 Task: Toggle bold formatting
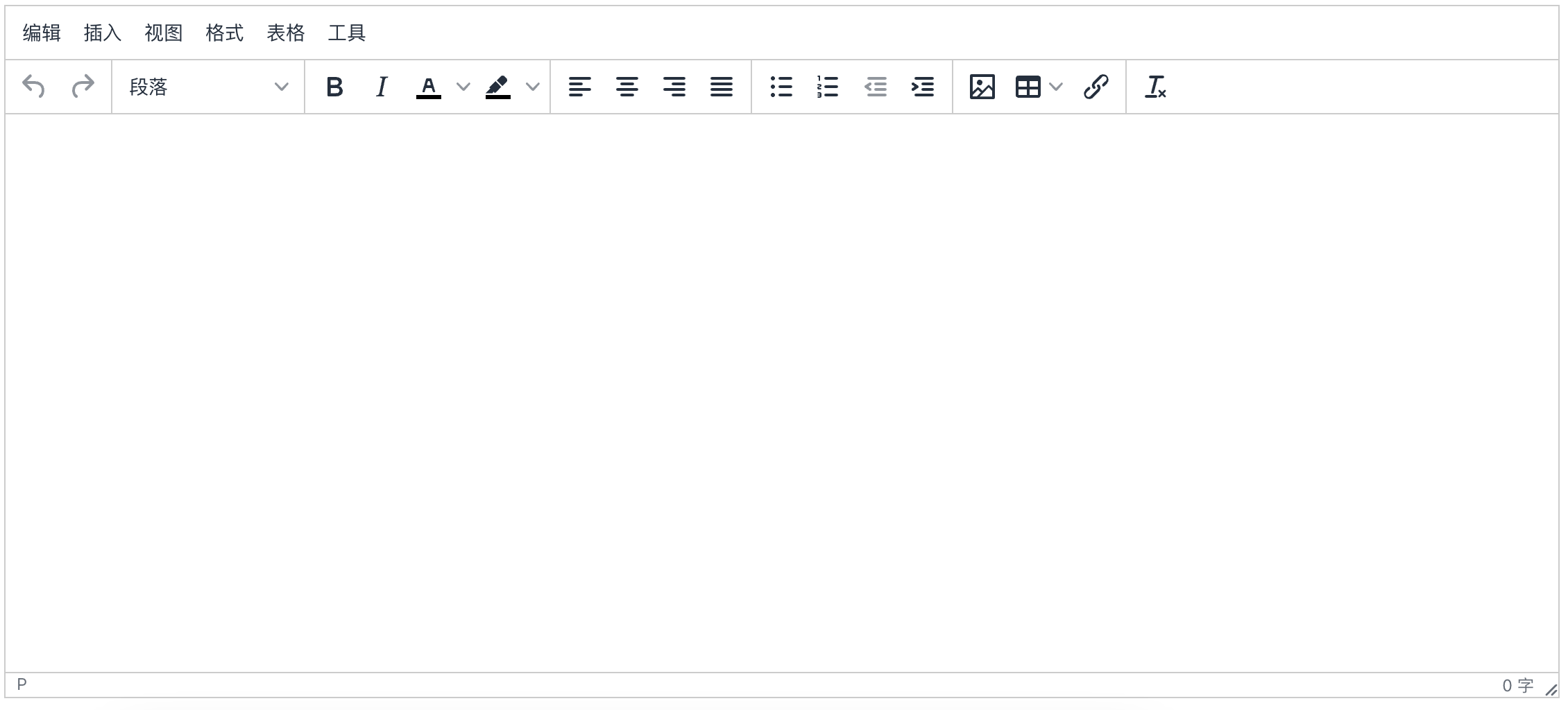pyautogui.click(x=334, y=87)
